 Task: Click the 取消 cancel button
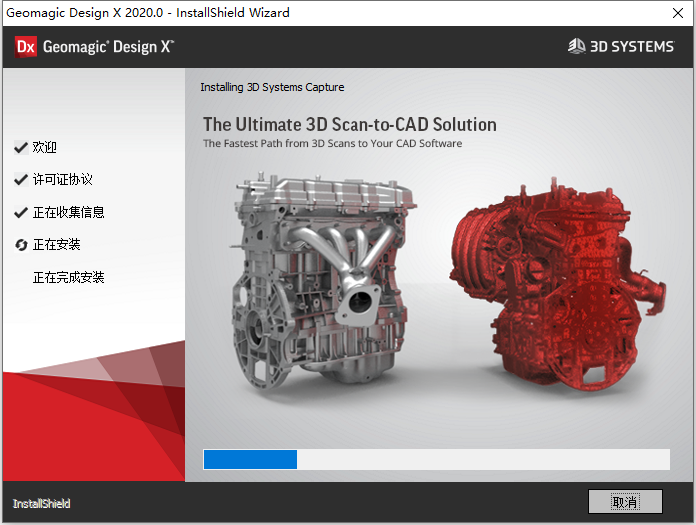625,502
